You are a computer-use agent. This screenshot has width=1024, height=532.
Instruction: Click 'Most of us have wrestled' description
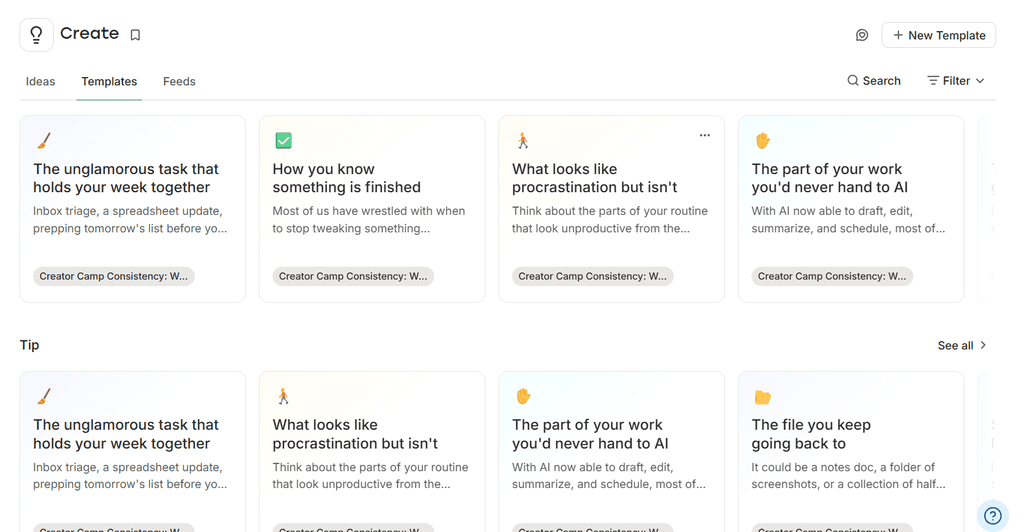[x=369, y=219]
